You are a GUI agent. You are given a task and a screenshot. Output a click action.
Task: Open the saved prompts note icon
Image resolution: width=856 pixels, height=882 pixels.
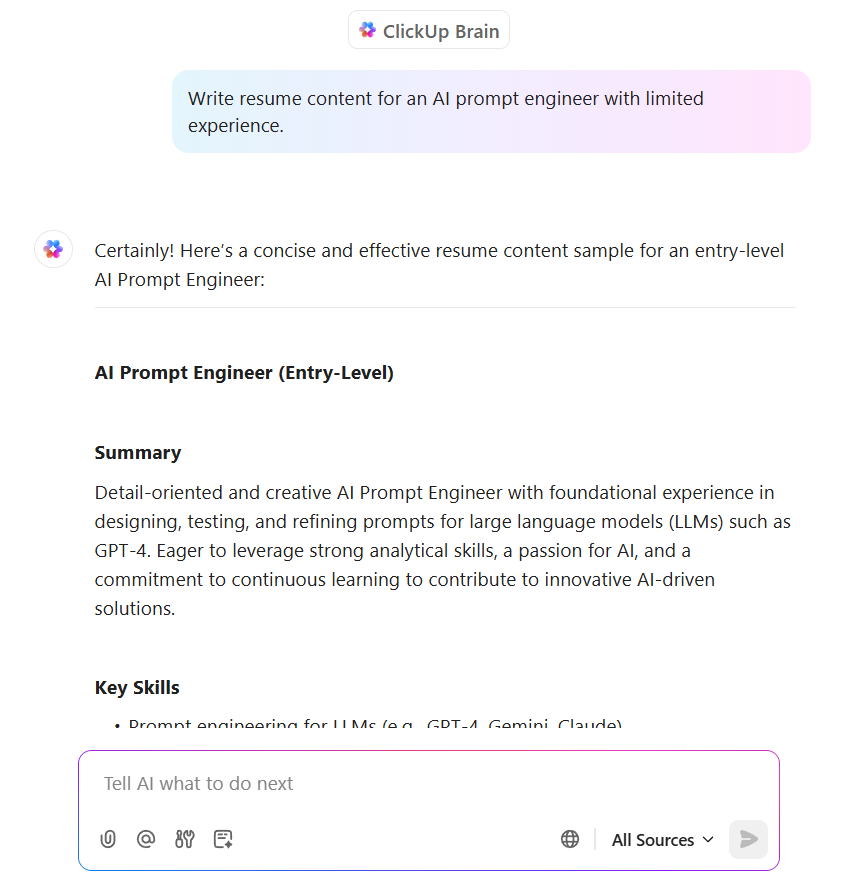223,839
